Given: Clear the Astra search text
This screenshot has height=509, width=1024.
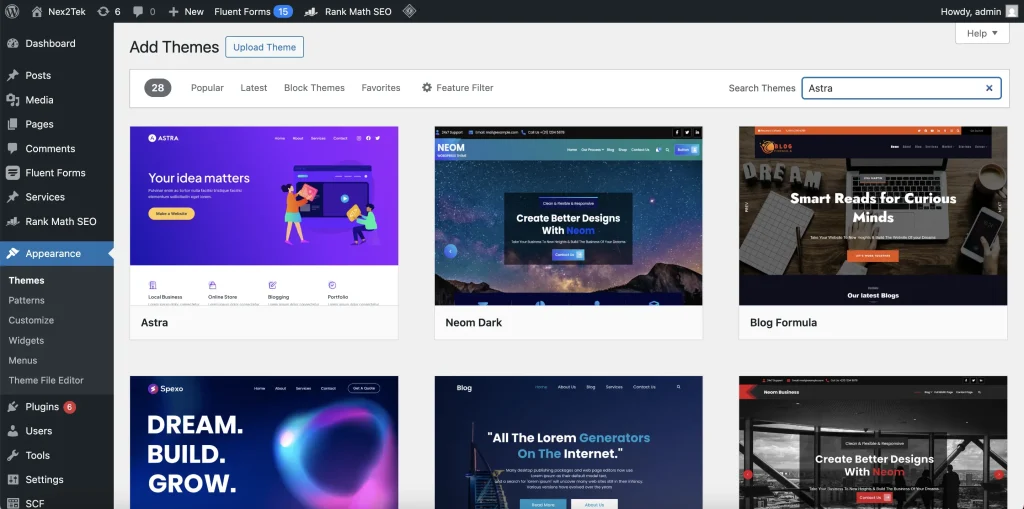Looking at the screenshot, I should (x=989, y=88).
